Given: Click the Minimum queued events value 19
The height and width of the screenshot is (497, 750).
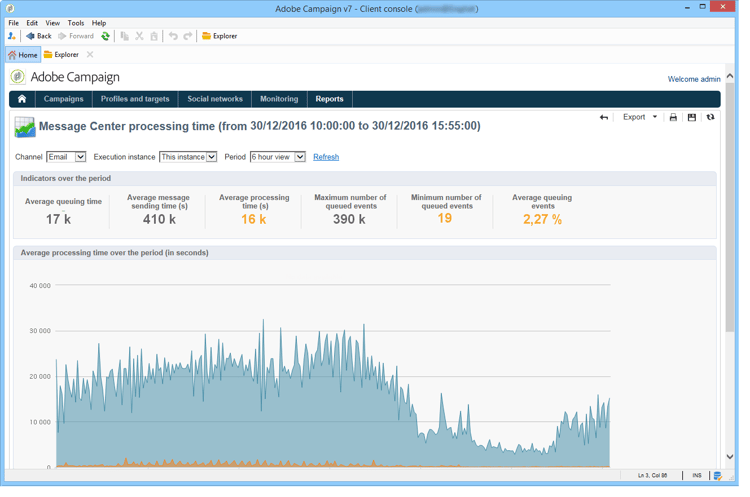Looking at the screenshot, I should 445,219.
